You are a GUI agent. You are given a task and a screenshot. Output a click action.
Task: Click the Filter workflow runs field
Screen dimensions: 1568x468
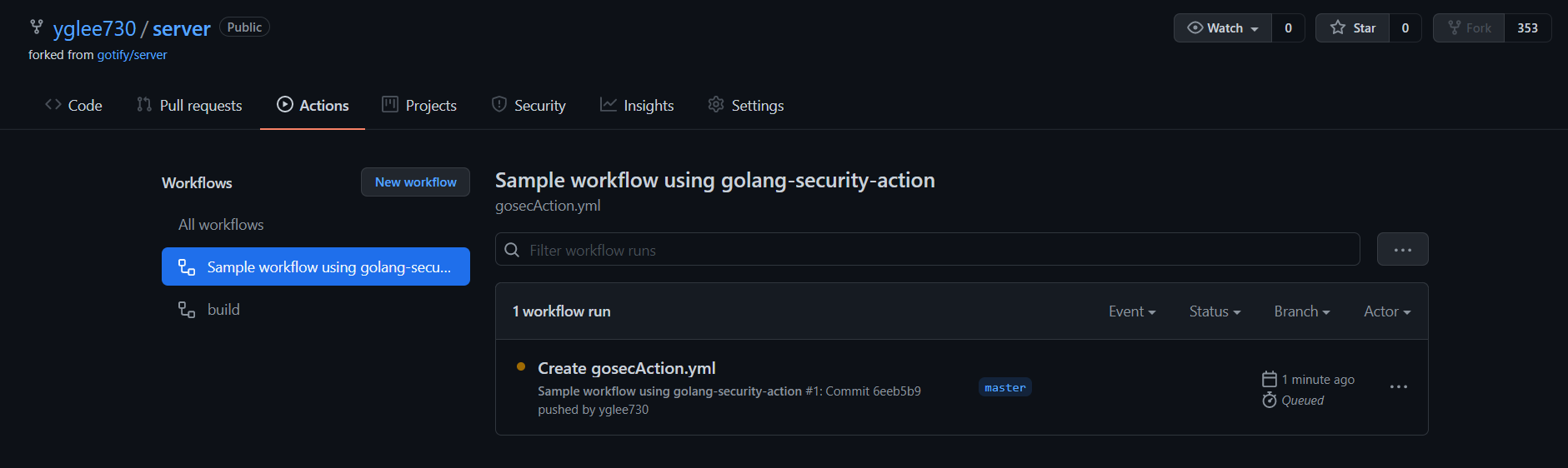coord(928,250)
